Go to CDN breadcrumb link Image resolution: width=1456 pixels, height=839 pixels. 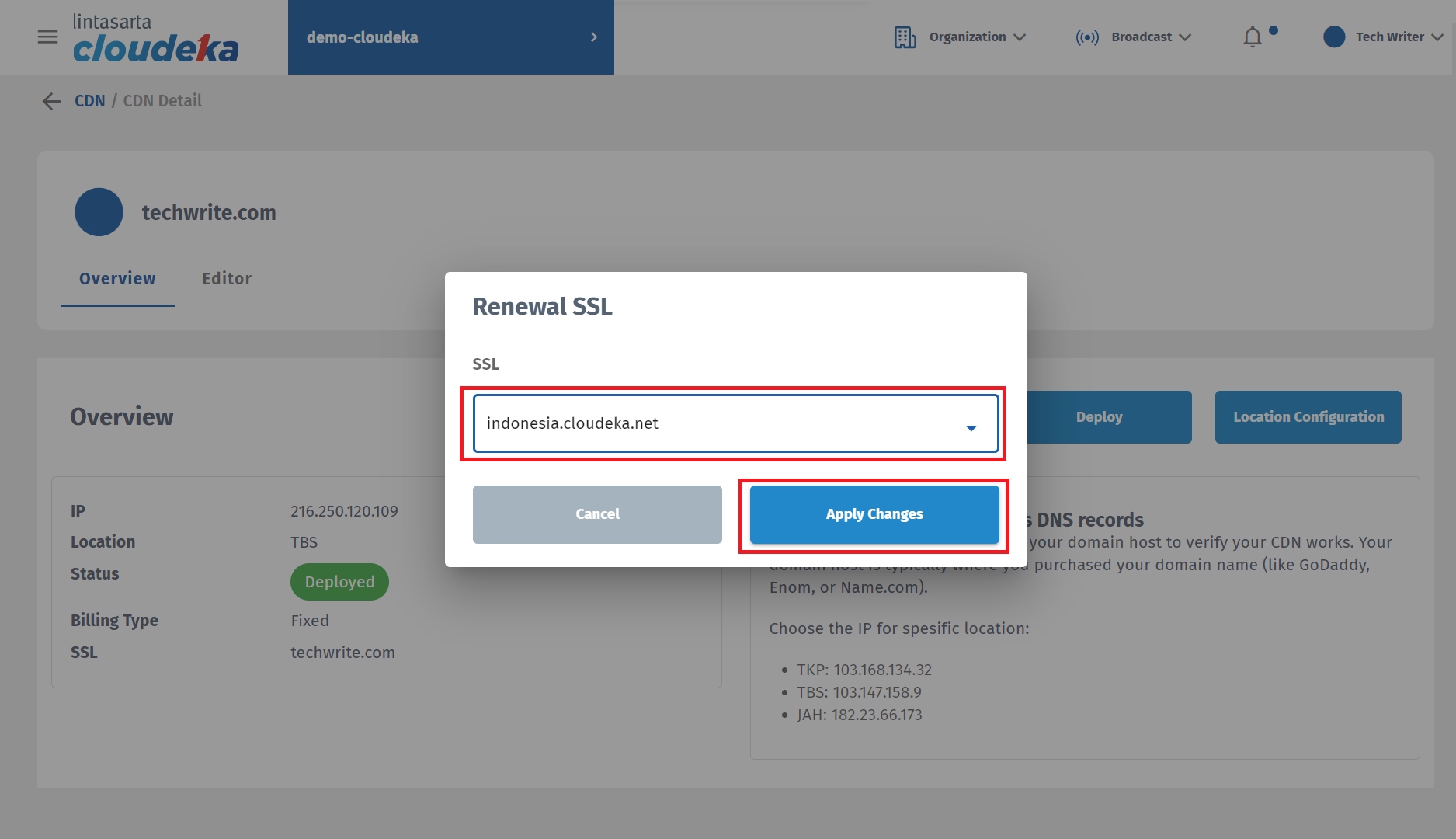click(x=89, y=101)
